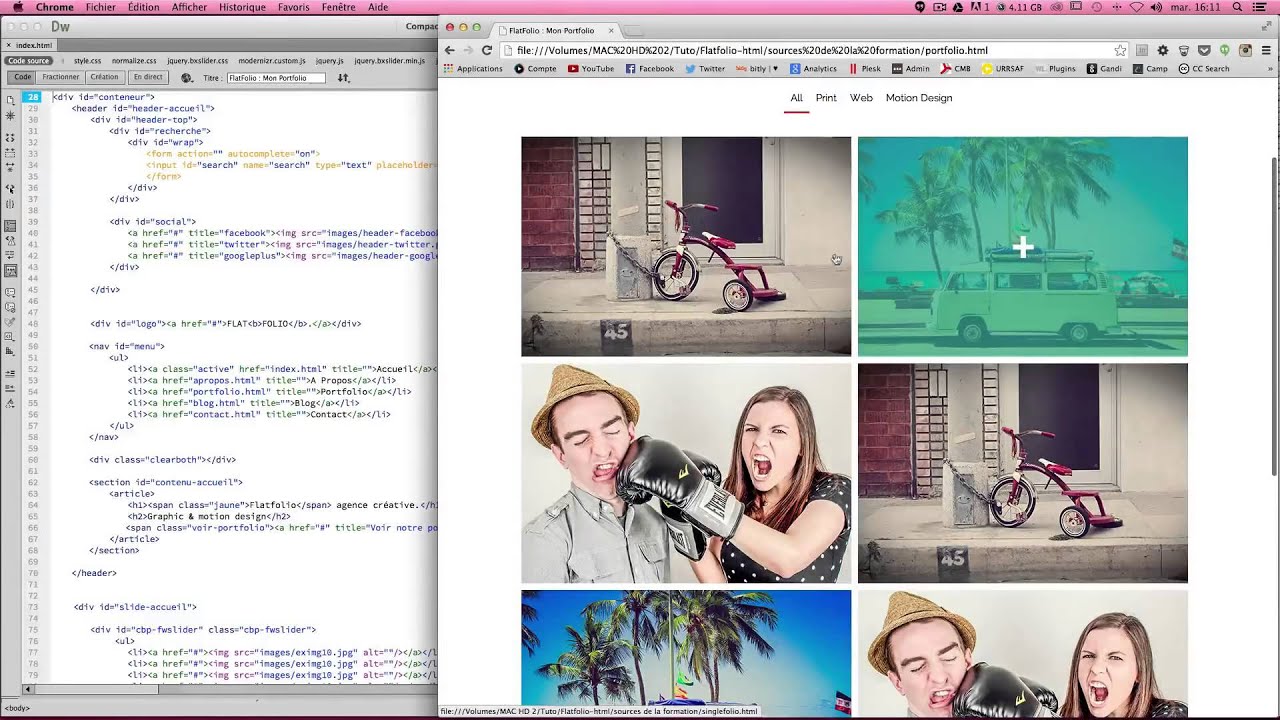Open a new Chrome tab
This screenshot has width=1280, height=720.
point(634,30)
